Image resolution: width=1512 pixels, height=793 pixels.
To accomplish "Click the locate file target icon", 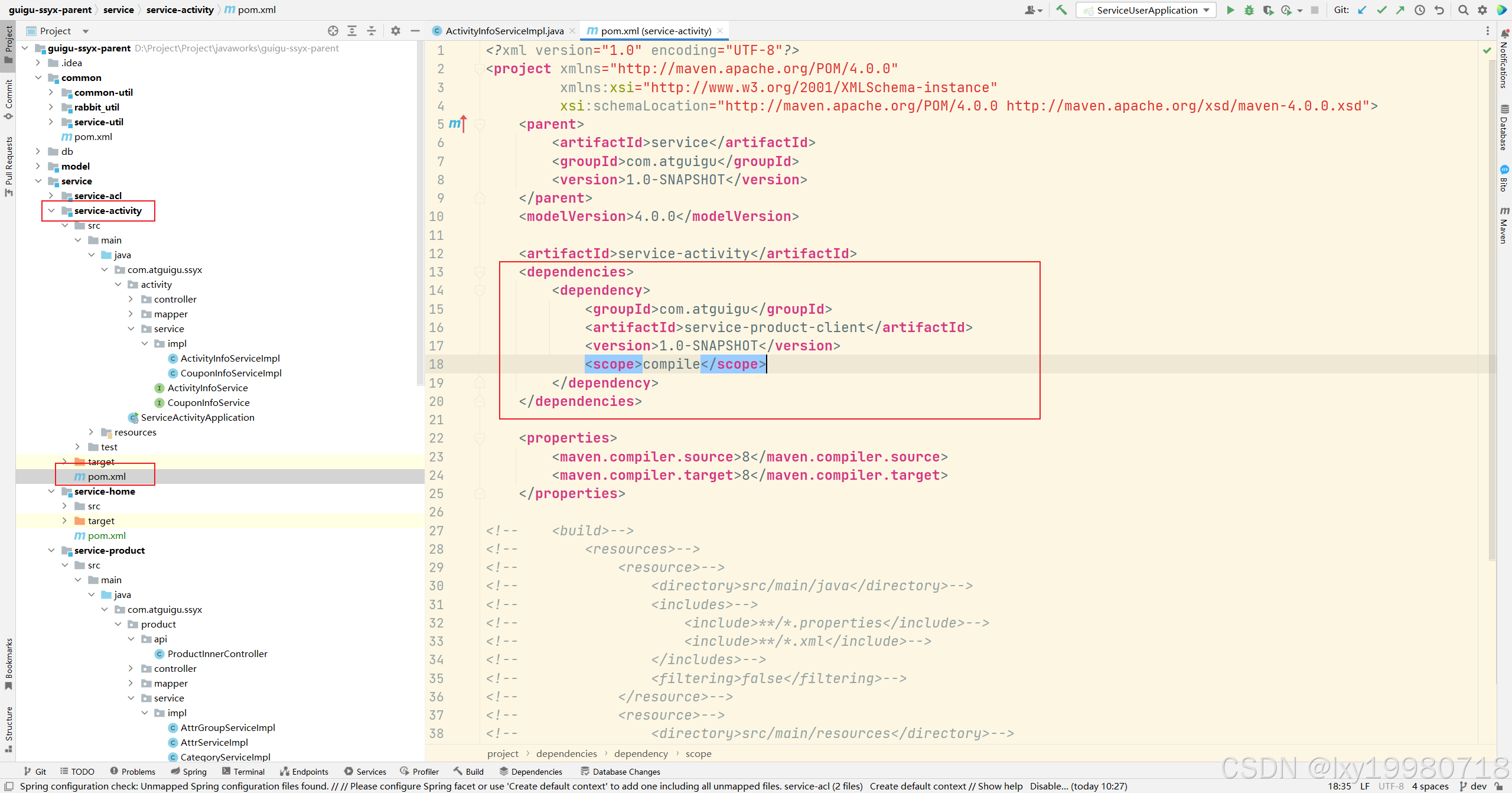I will point(333,31).
